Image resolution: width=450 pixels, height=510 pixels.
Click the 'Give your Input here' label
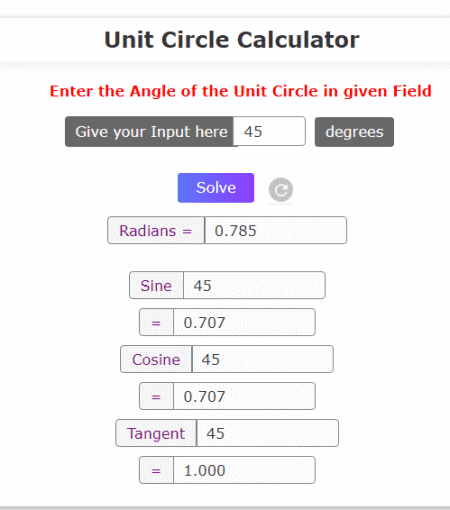click(x=149, y=131)
